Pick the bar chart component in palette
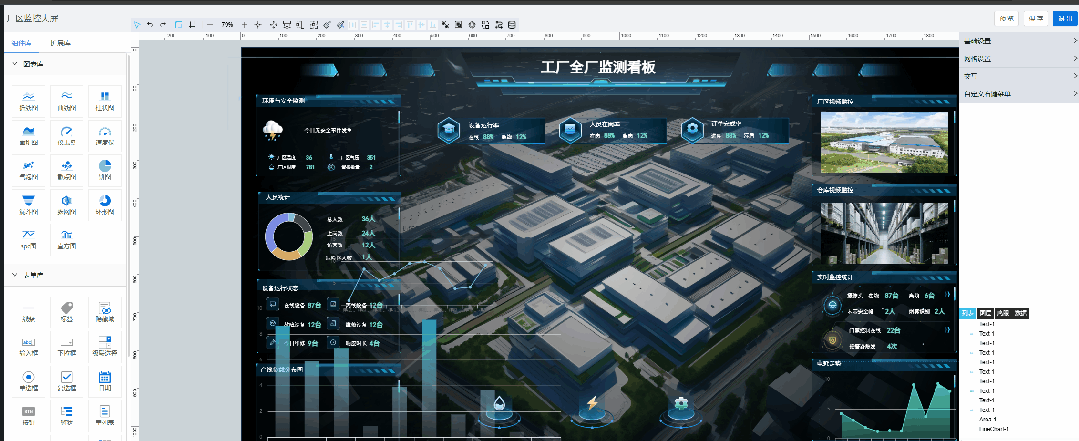 [105, 100]
